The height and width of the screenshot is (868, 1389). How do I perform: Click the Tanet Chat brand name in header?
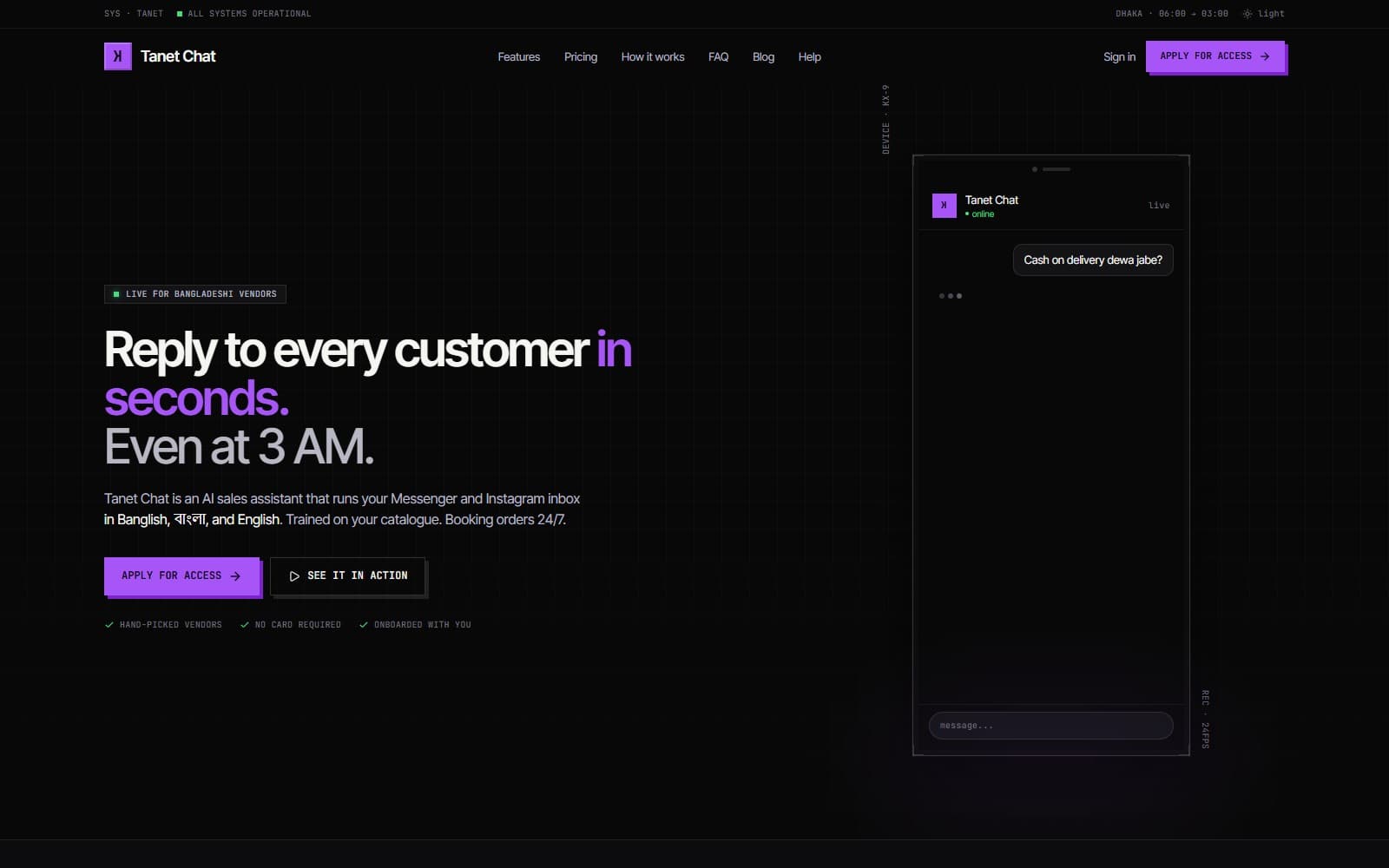[178, 56]
